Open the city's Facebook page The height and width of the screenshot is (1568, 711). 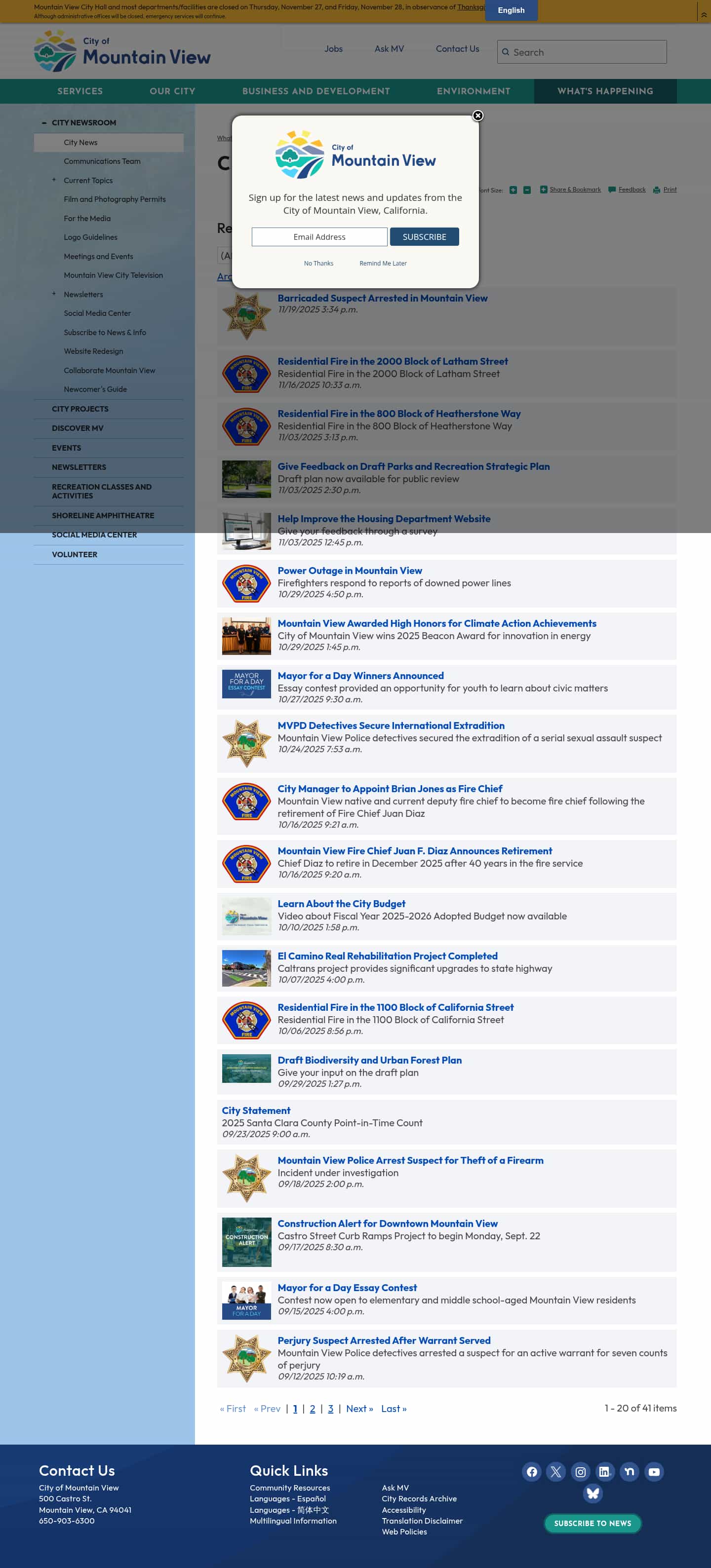(531, 1471)
